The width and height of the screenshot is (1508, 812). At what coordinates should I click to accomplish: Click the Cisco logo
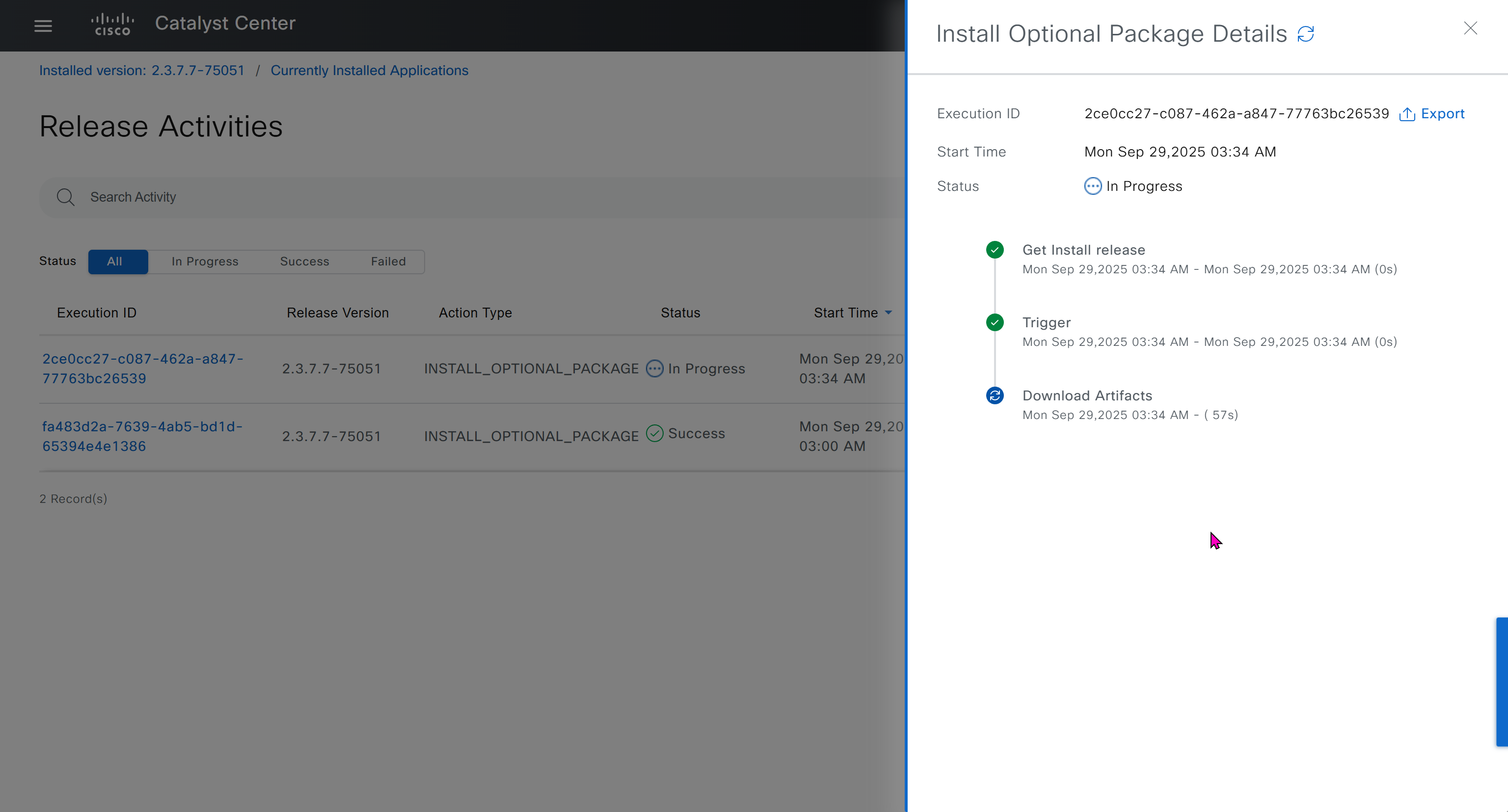(x=112, y=24)
